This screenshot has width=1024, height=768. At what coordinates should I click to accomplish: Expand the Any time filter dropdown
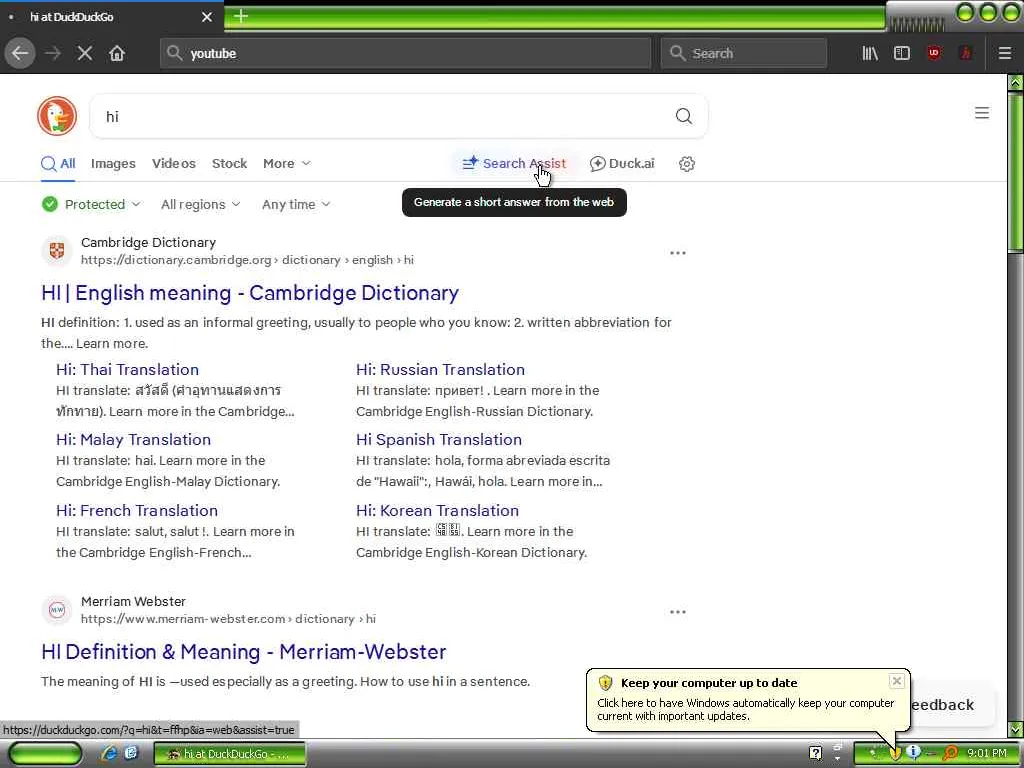296,204
